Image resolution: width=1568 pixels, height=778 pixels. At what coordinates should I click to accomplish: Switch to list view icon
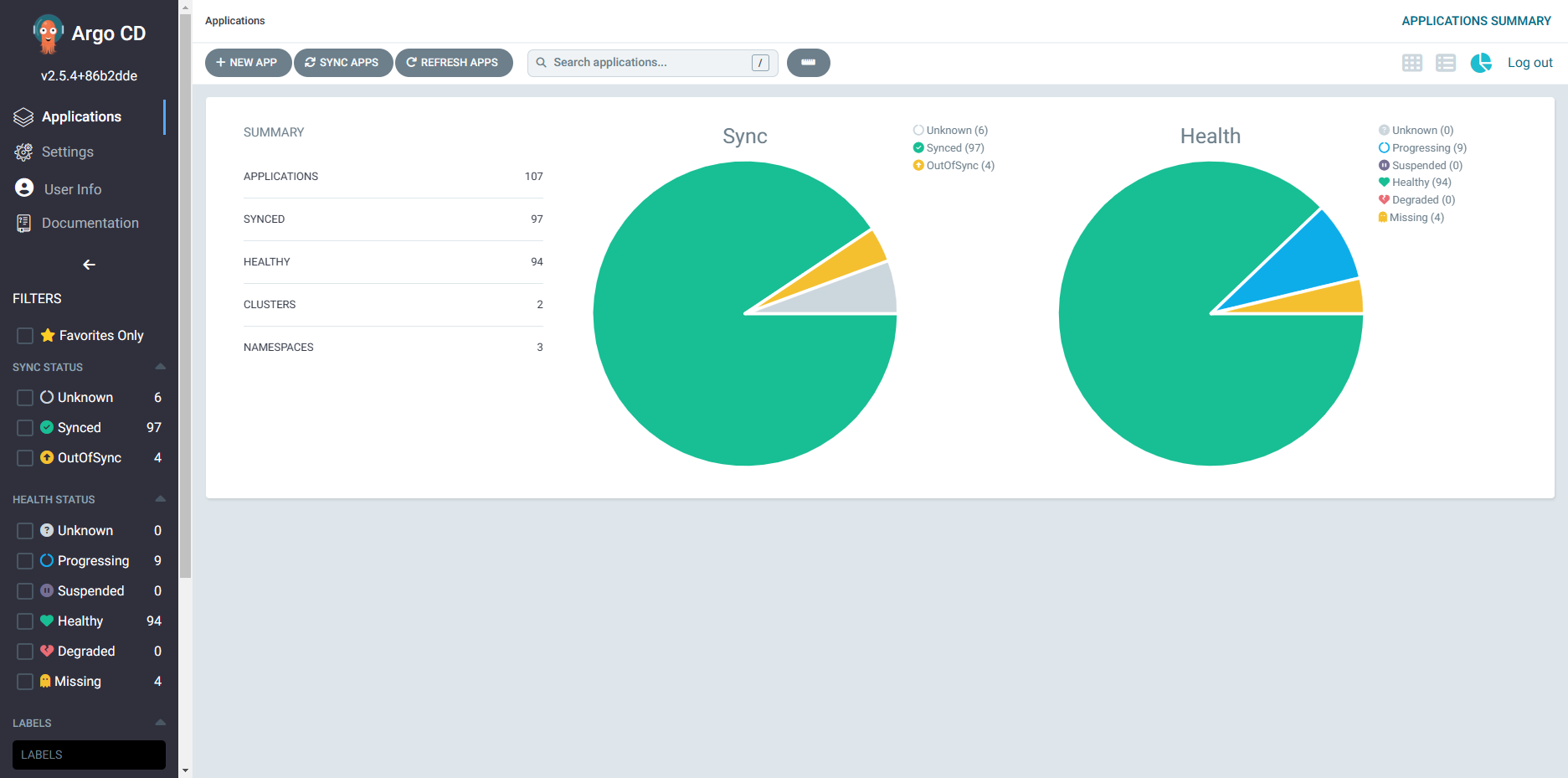coord(1445,63)
